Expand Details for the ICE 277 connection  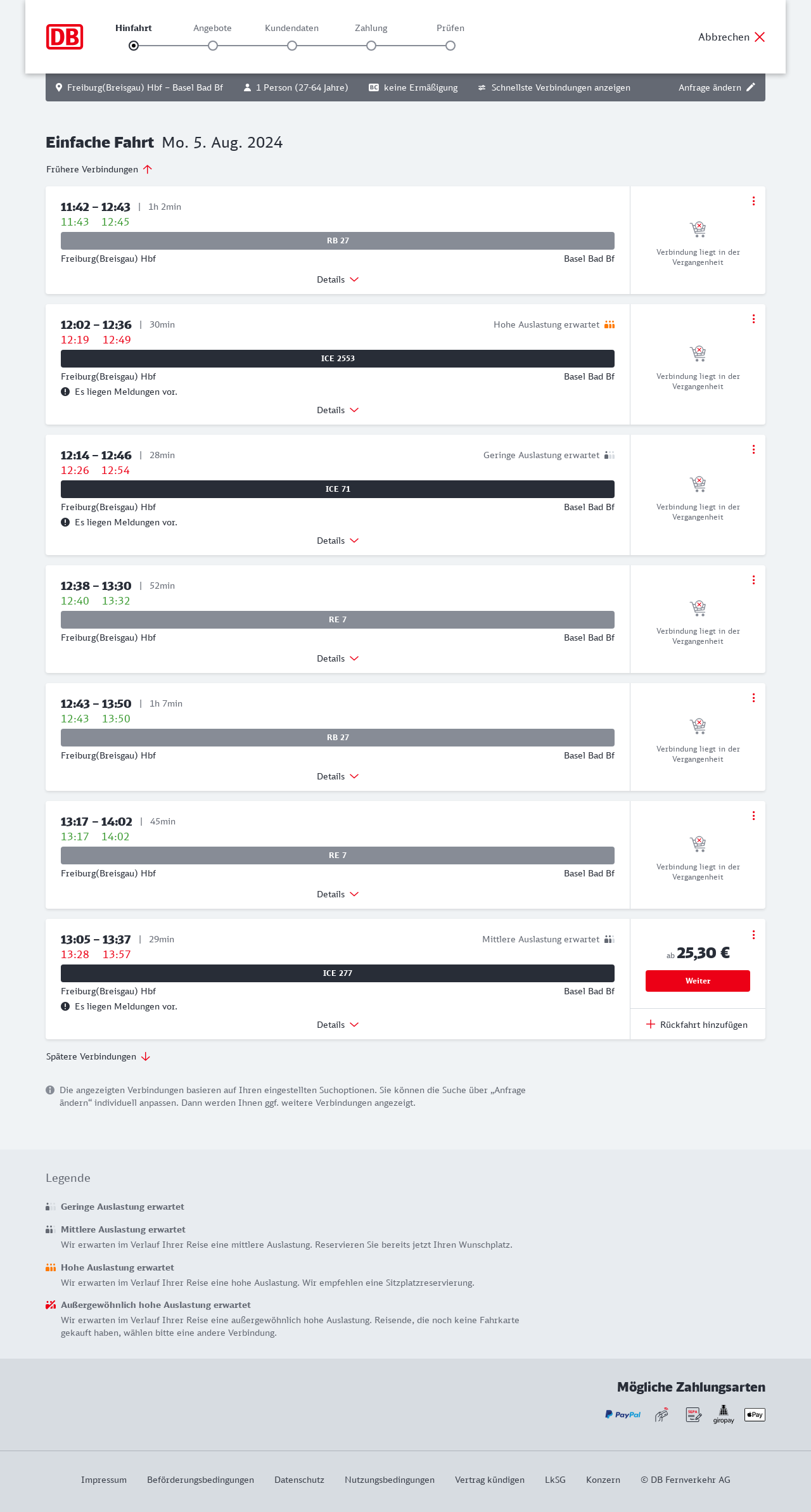pos(338,1025)
